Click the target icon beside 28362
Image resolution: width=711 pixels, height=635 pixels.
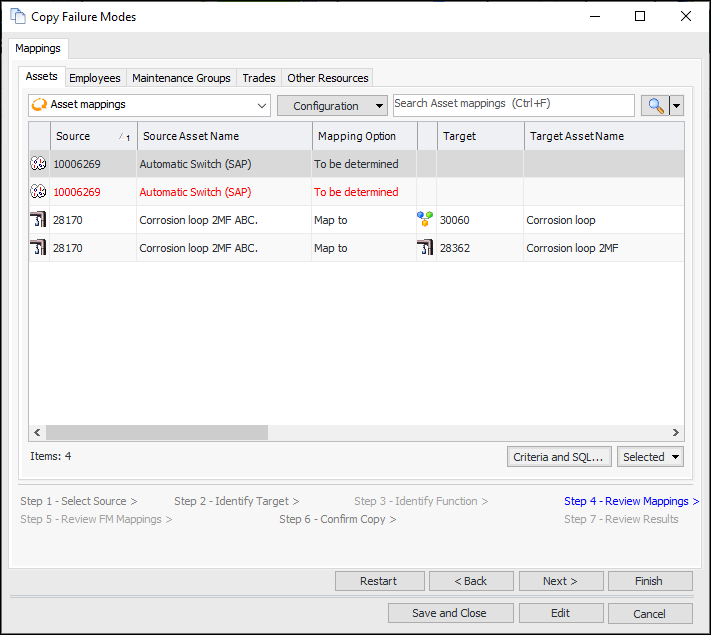[426, 248]
